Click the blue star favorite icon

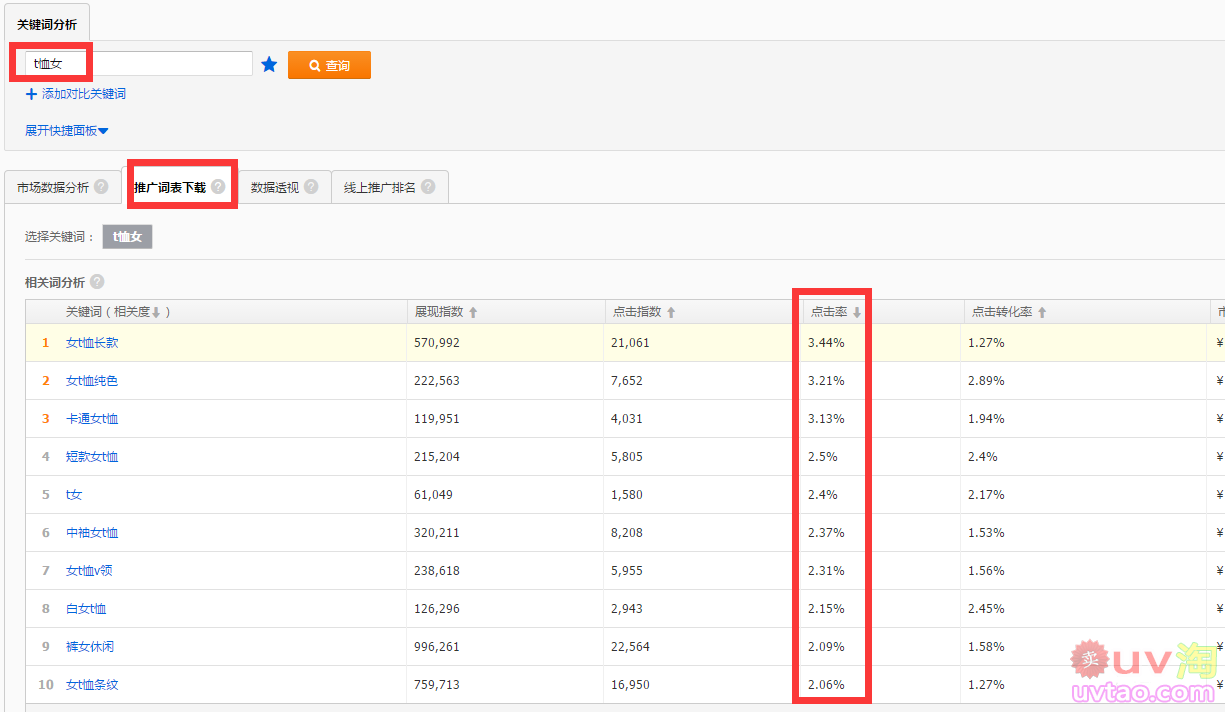[x=269, y=65]
